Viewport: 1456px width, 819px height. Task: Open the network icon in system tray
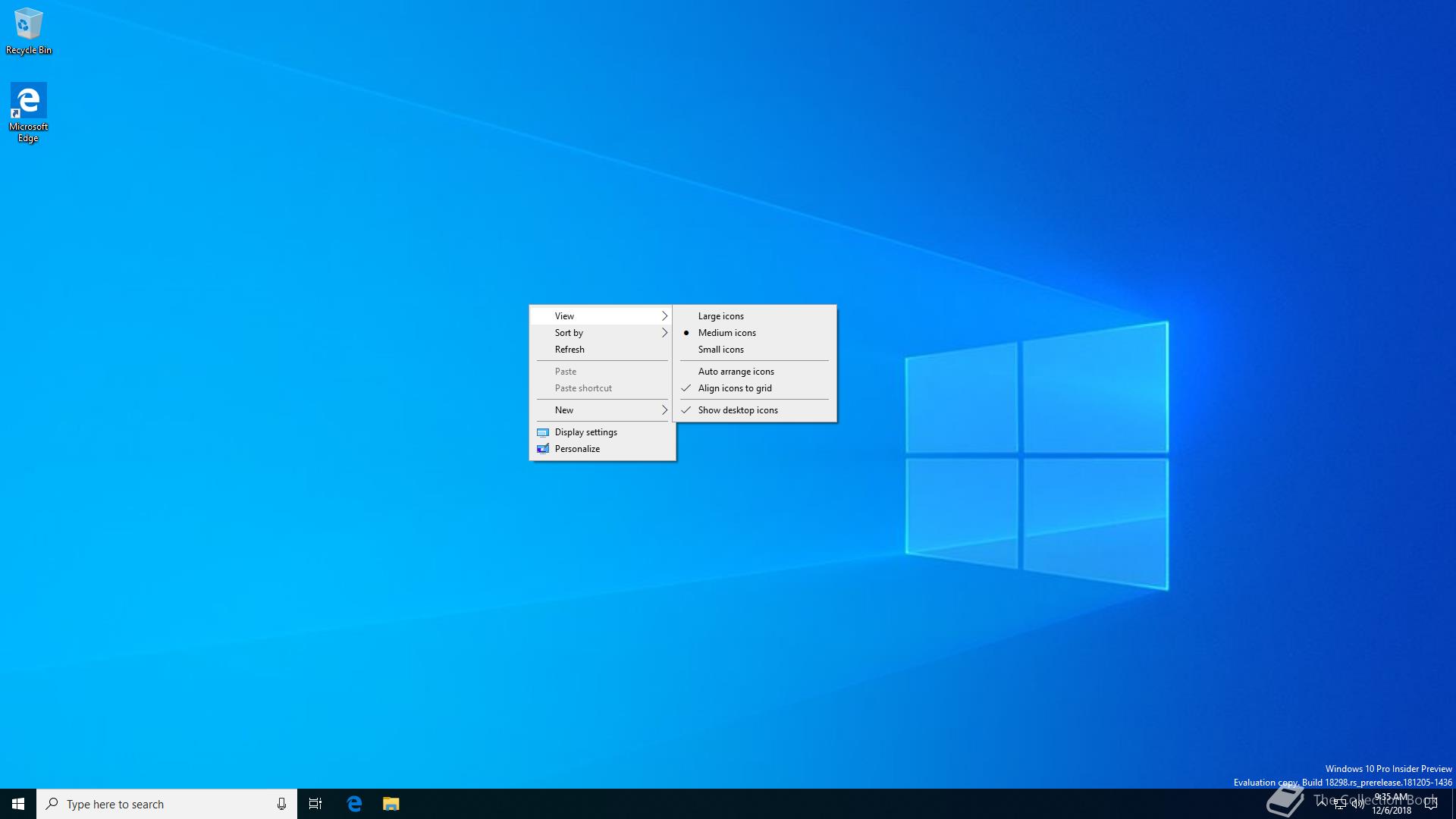click(x=1340, y=804)
